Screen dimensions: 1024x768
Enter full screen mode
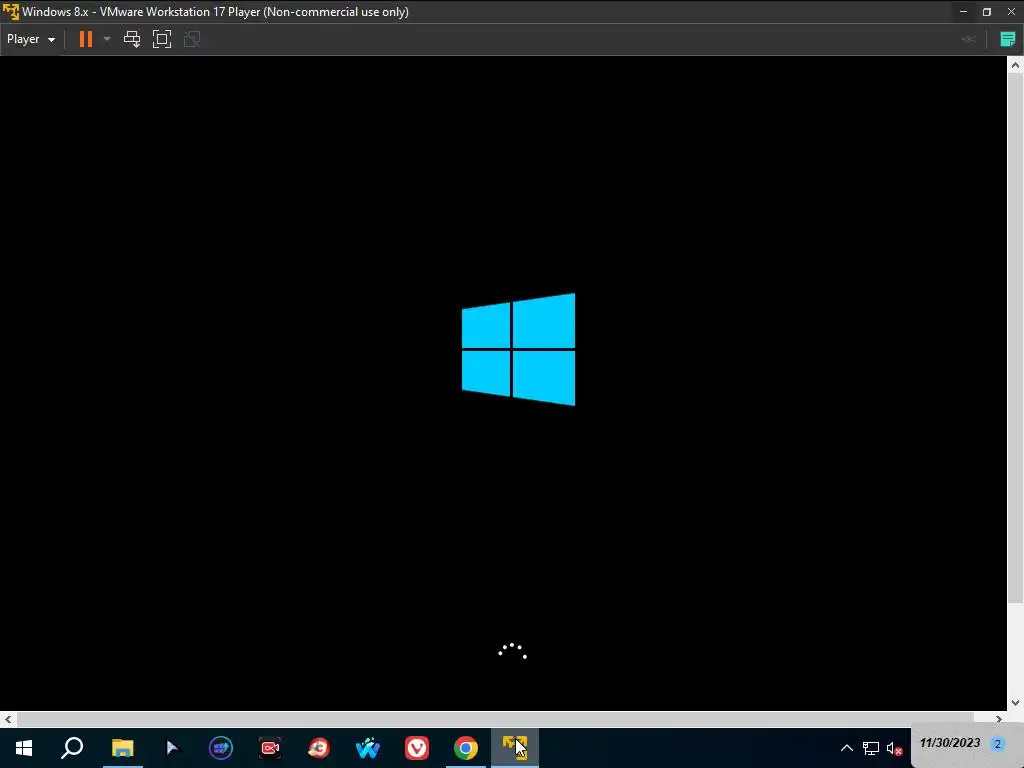click(161, 39)
